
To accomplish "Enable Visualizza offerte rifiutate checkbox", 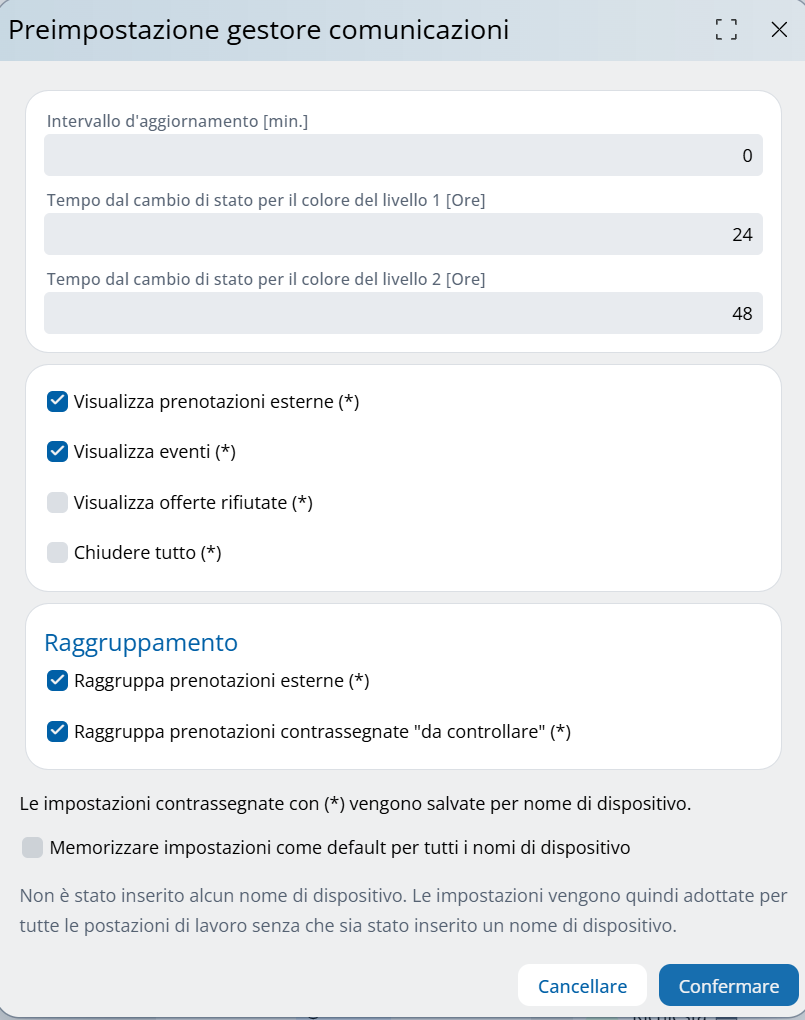I will click(58, 502).
